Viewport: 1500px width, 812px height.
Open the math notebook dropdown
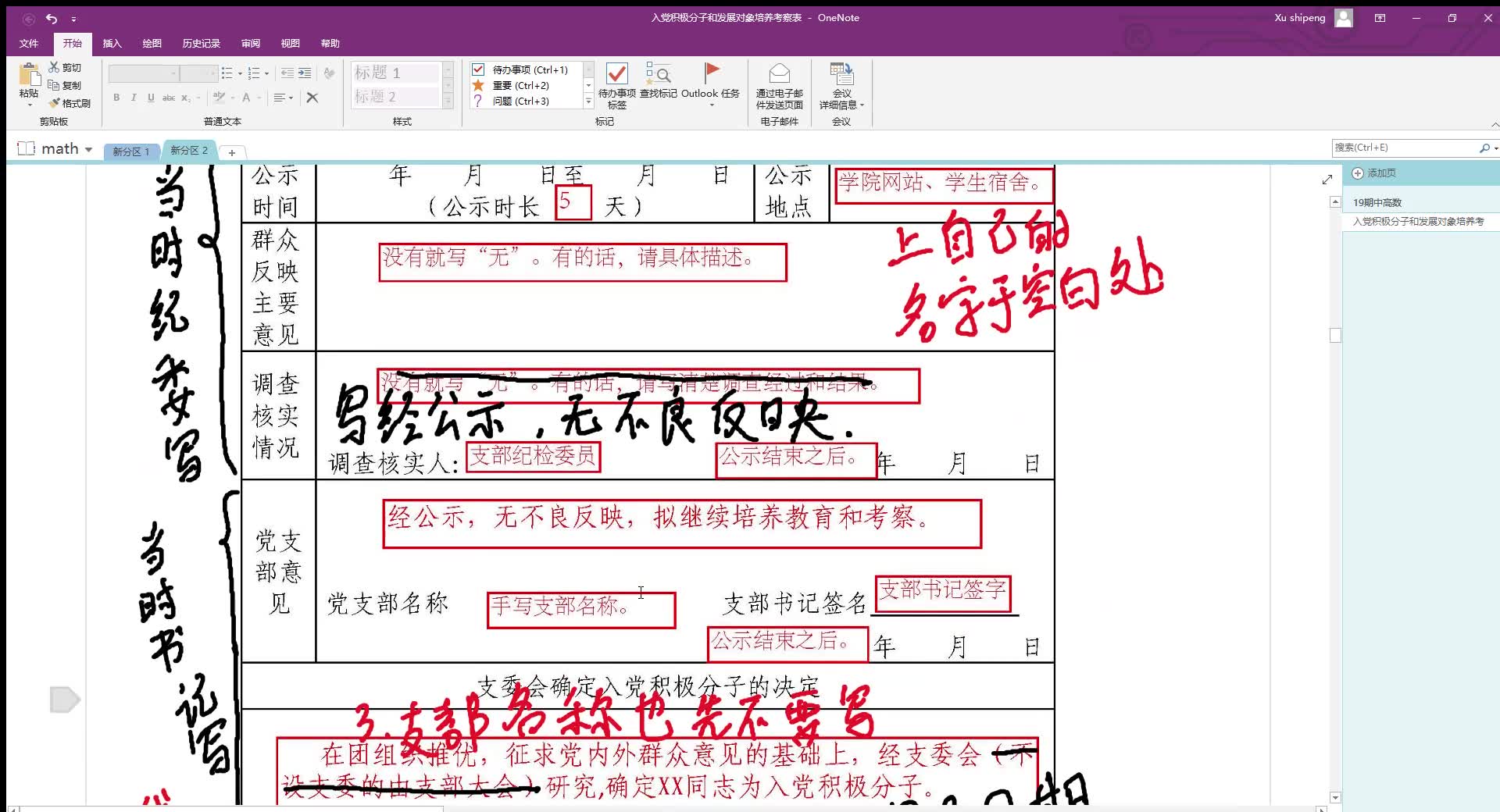click(88, 149)
